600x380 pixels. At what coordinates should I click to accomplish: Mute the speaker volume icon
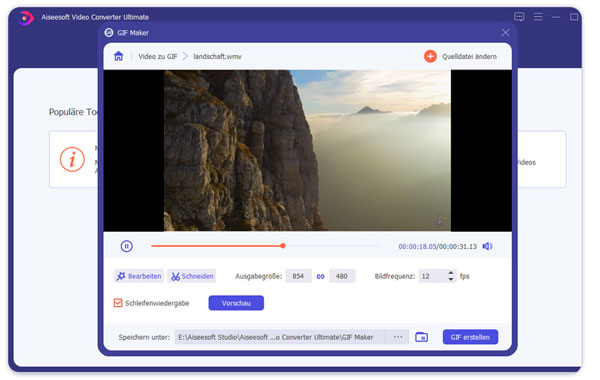[487, 246]
